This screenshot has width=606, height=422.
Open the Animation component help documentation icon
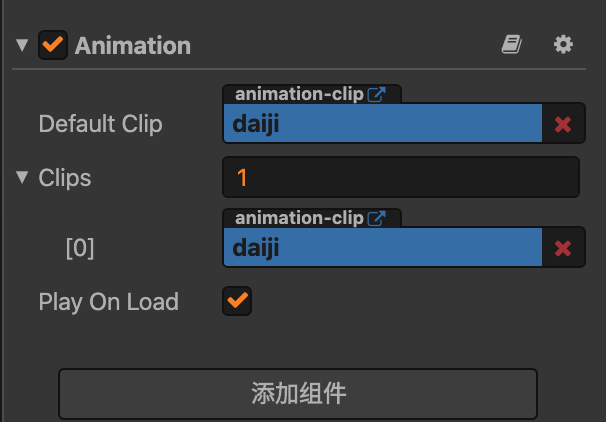coord(512,45)
